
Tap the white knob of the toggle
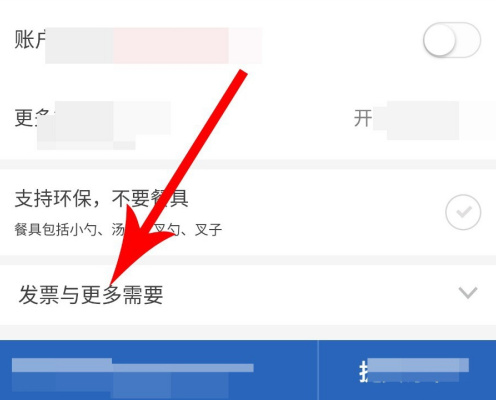tap(439, 40)
